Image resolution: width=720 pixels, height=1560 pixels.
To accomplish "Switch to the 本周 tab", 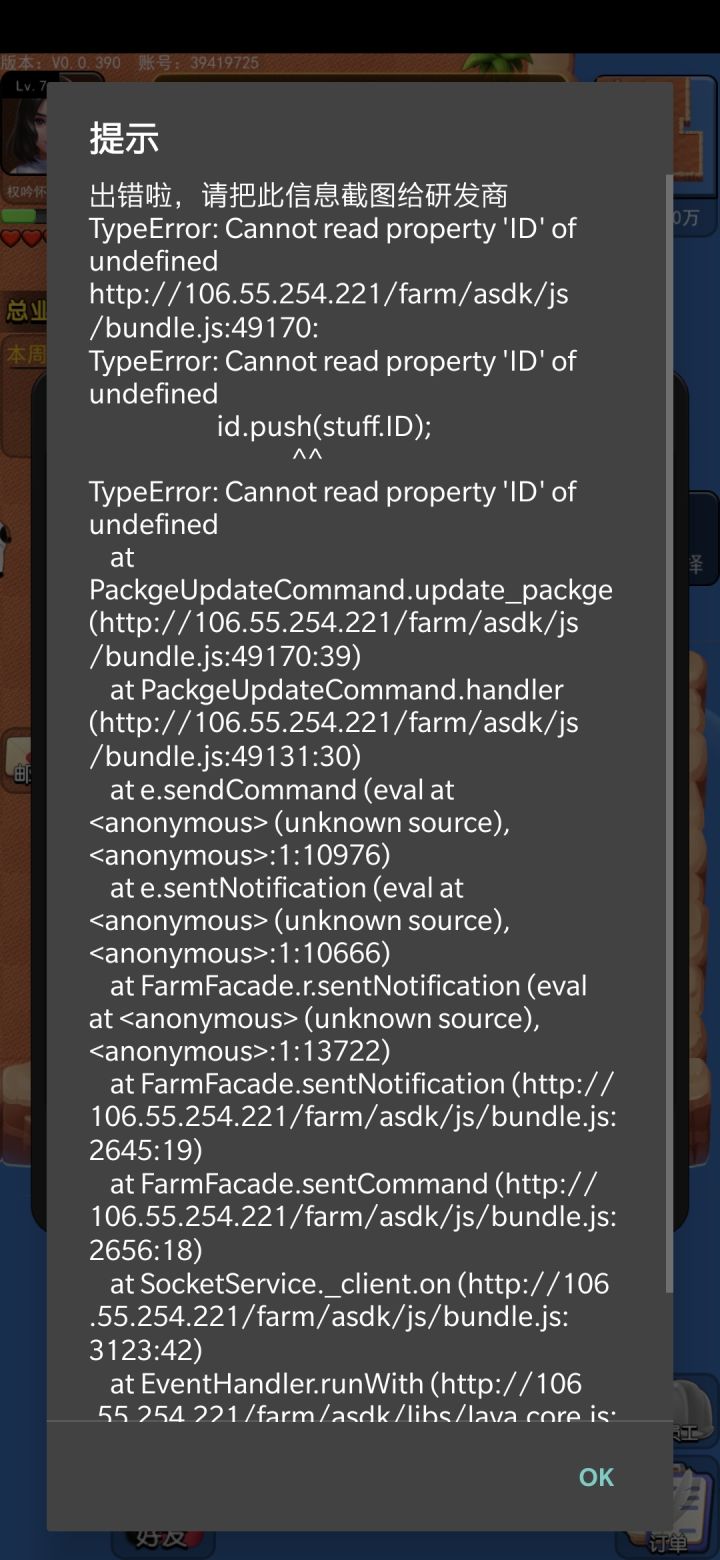I will [x=24, y=354].
